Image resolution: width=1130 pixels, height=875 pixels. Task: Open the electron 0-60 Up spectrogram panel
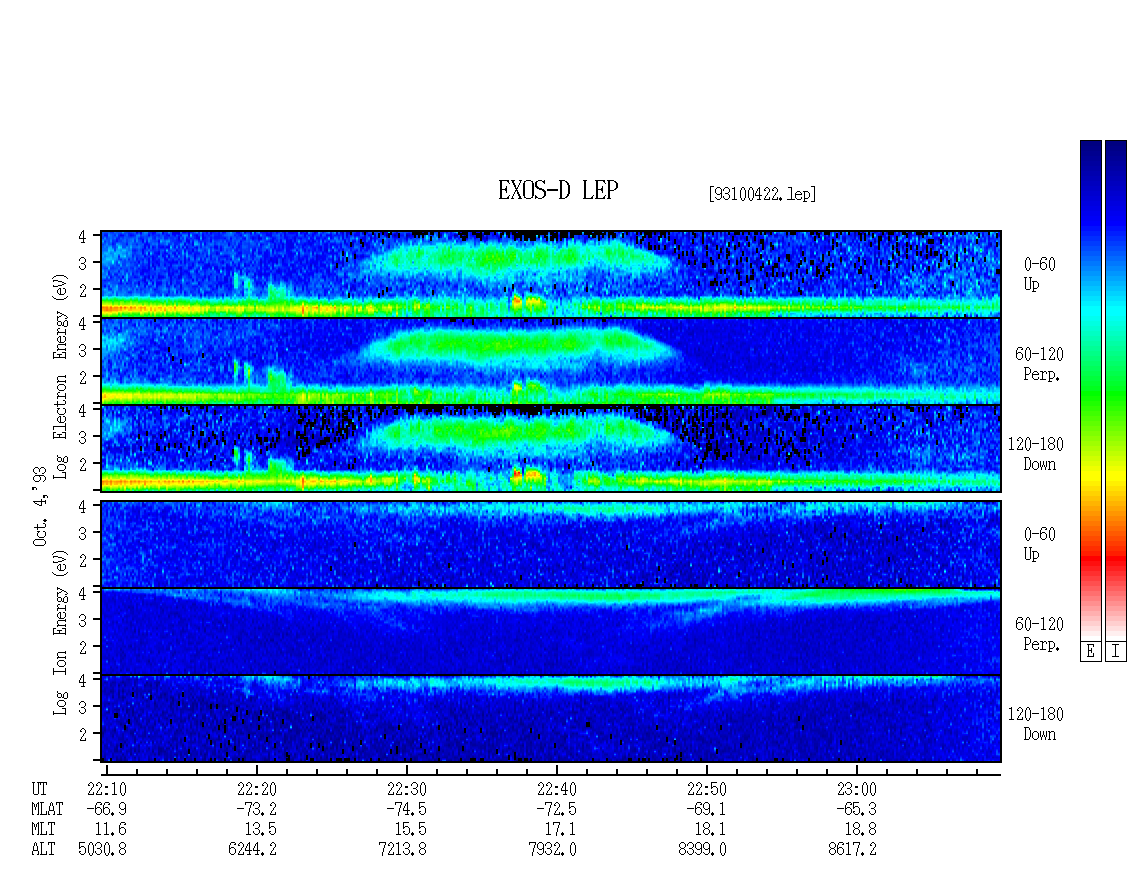551,274
